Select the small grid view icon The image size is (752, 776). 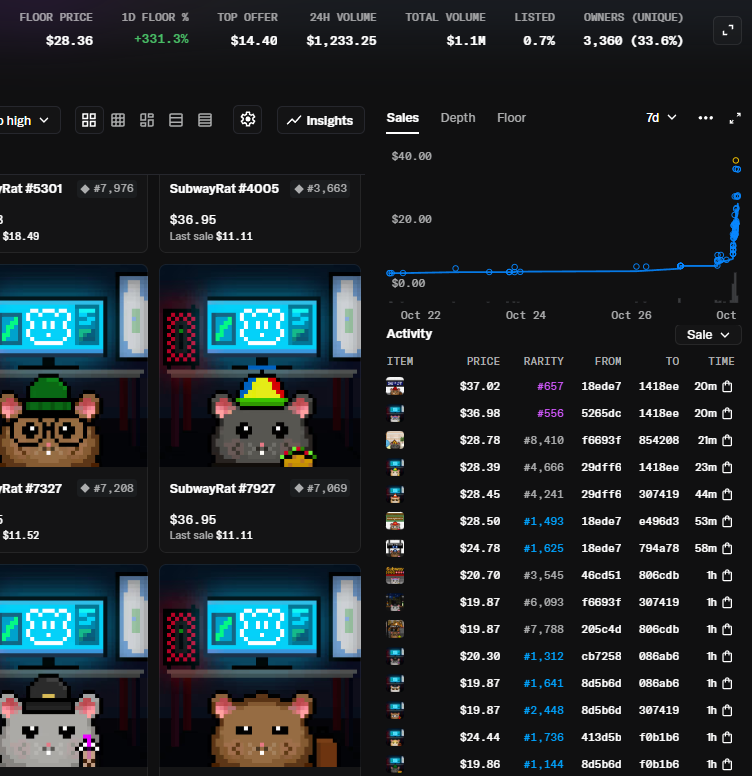coord(118,120)
